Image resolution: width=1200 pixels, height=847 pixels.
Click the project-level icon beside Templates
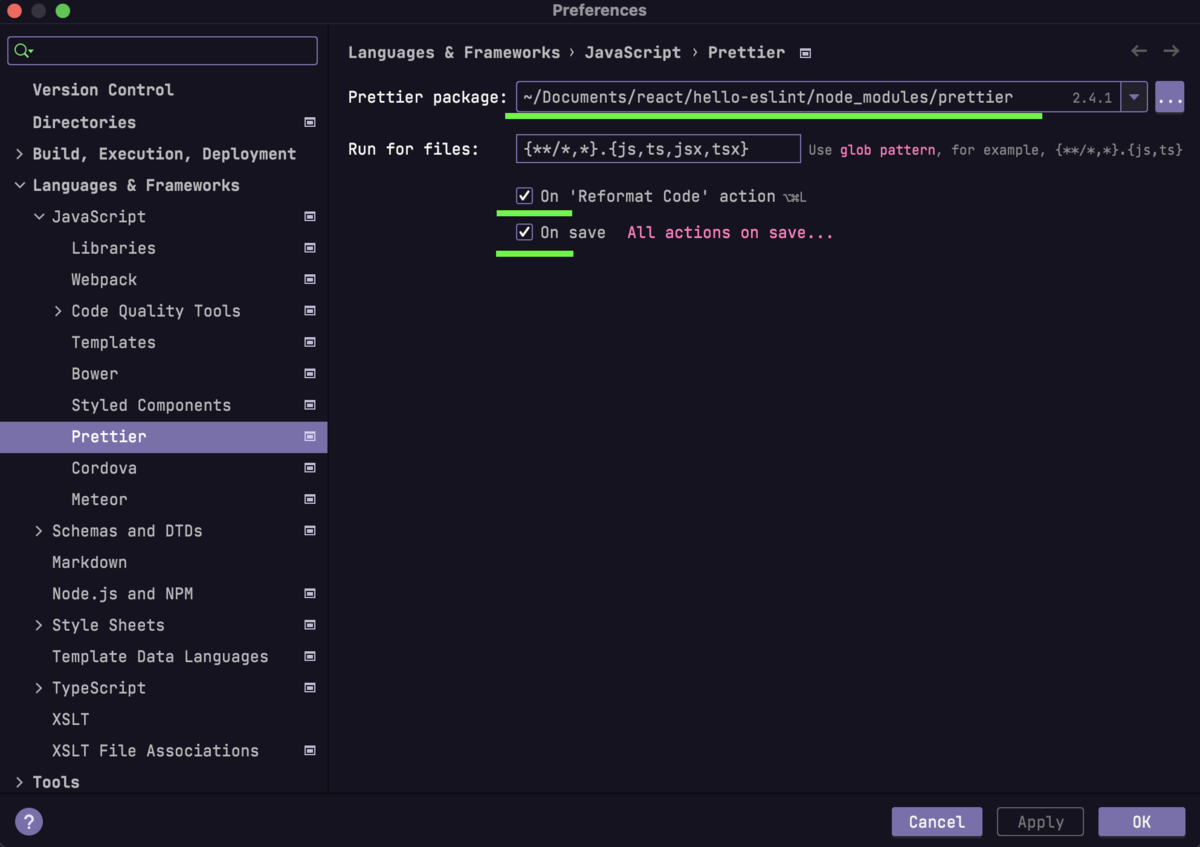tap(310, 342)
